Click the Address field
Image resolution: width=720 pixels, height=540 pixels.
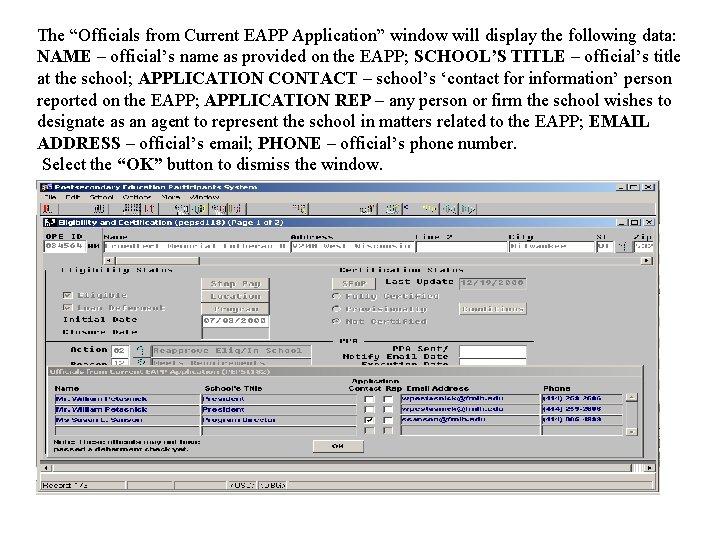click(x=353, y=247)
